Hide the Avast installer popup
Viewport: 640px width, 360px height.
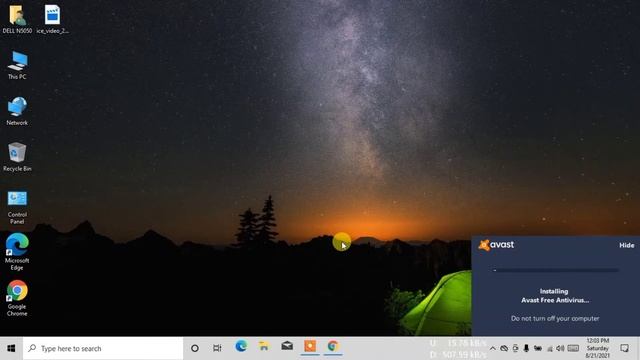tap(627, 245)
